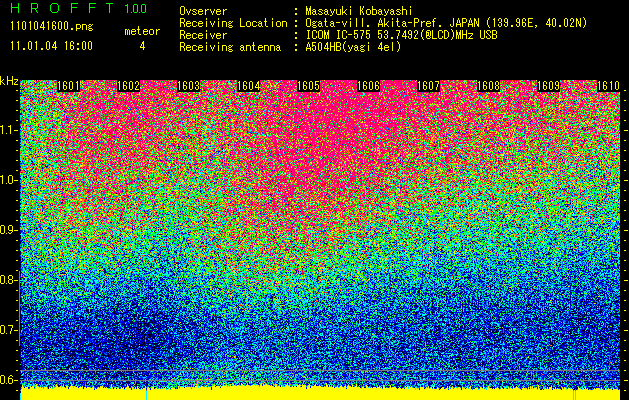Click the 1607 time marker
This screenshot has height=400, width=629.
point(428,86)
